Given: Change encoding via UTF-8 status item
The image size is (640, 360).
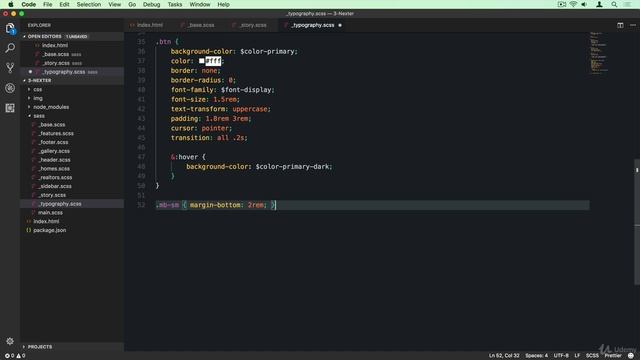Looking at the screenshot, I should tap(561, 356).
